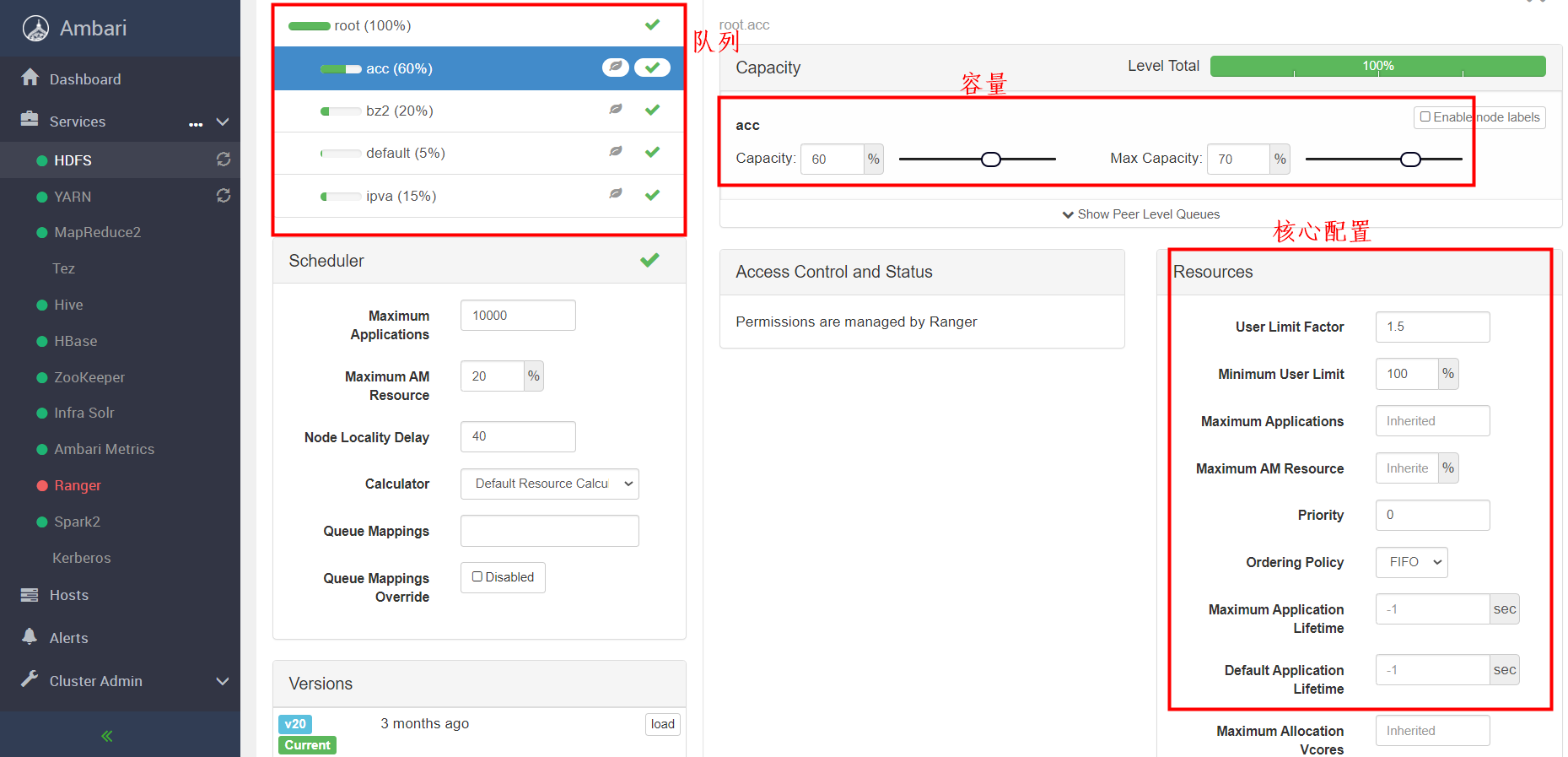The height and width of the screenshot is (757, 1568).
Task: Click the Capacity percent input field
Action: [x=832, y=159]
